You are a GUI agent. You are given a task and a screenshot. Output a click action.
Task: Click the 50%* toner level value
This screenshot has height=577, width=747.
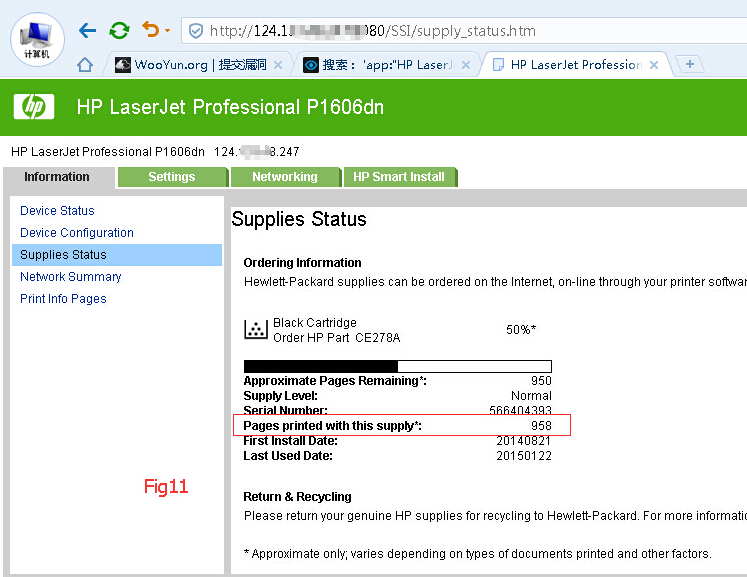pyautogui.click(x=521, y=330)
